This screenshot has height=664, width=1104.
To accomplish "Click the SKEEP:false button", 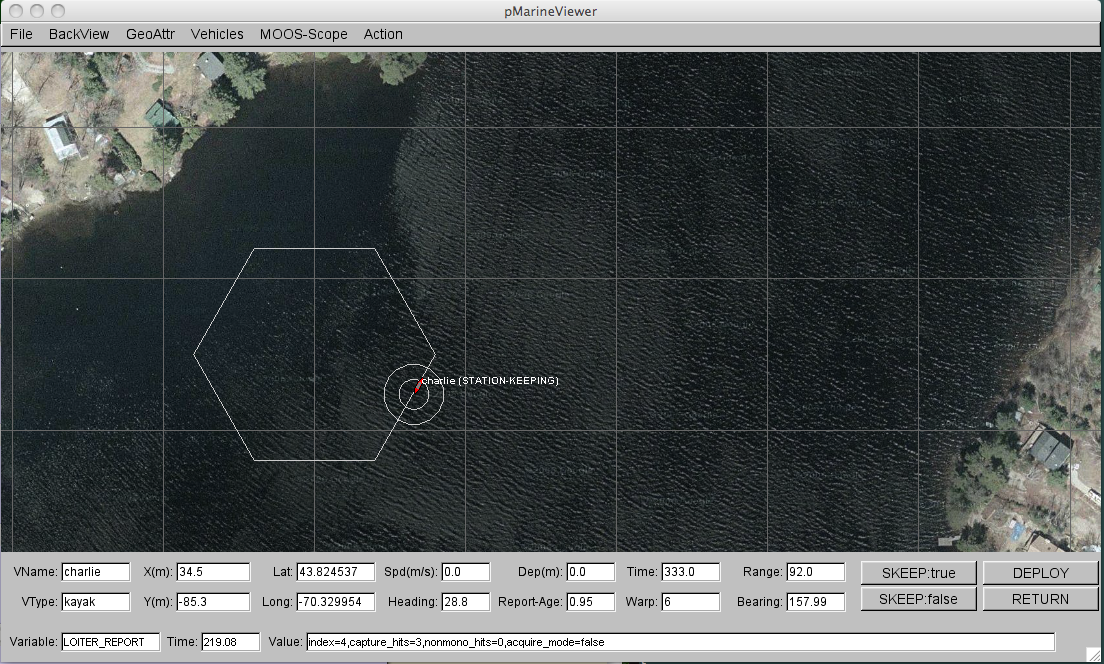I will (x=918, y=599).
